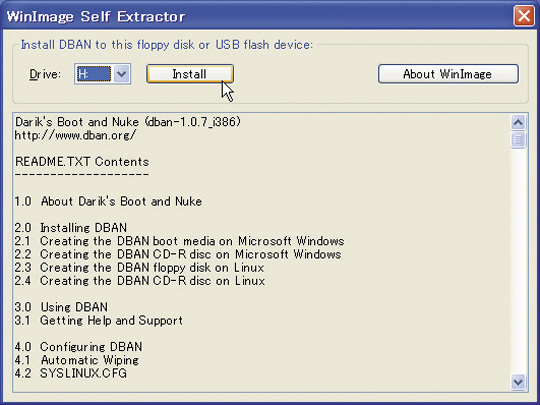540x405 pixels.
Task: Place cursor on README.TXT Contents heading
Action: pyautogui.click(x=82, y=162)
